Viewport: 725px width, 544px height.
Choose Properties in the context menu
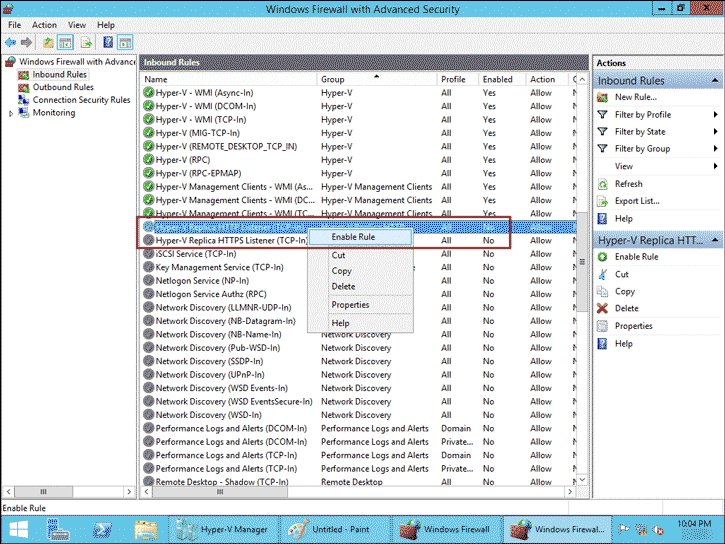(x=361, y=305)
